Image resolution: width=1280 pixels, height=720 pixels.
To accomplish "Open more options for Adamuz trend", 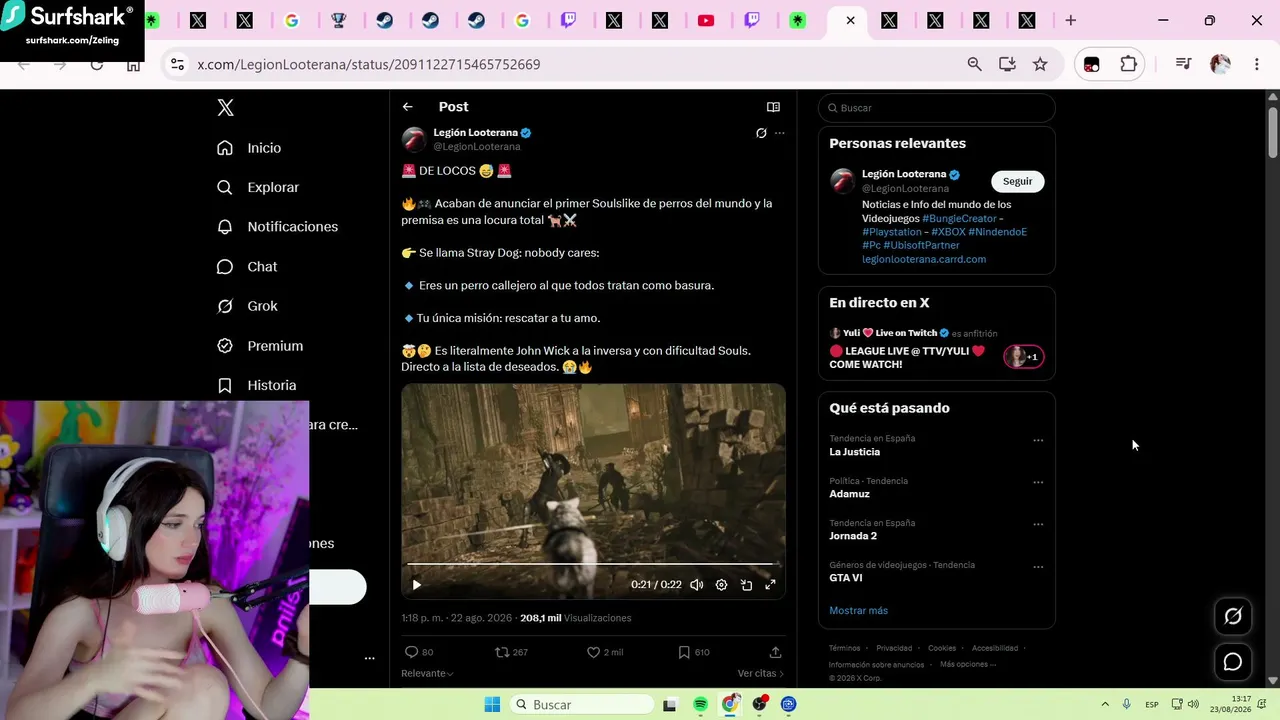I will [x=1038, y=483].
